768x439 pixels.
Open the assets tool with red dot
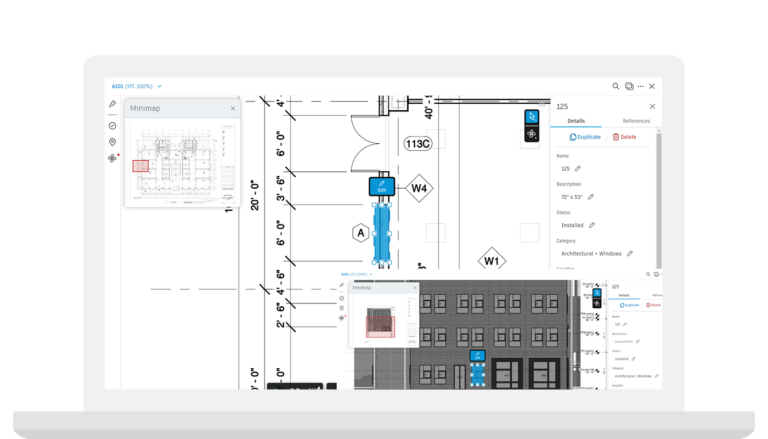(113, 158)
